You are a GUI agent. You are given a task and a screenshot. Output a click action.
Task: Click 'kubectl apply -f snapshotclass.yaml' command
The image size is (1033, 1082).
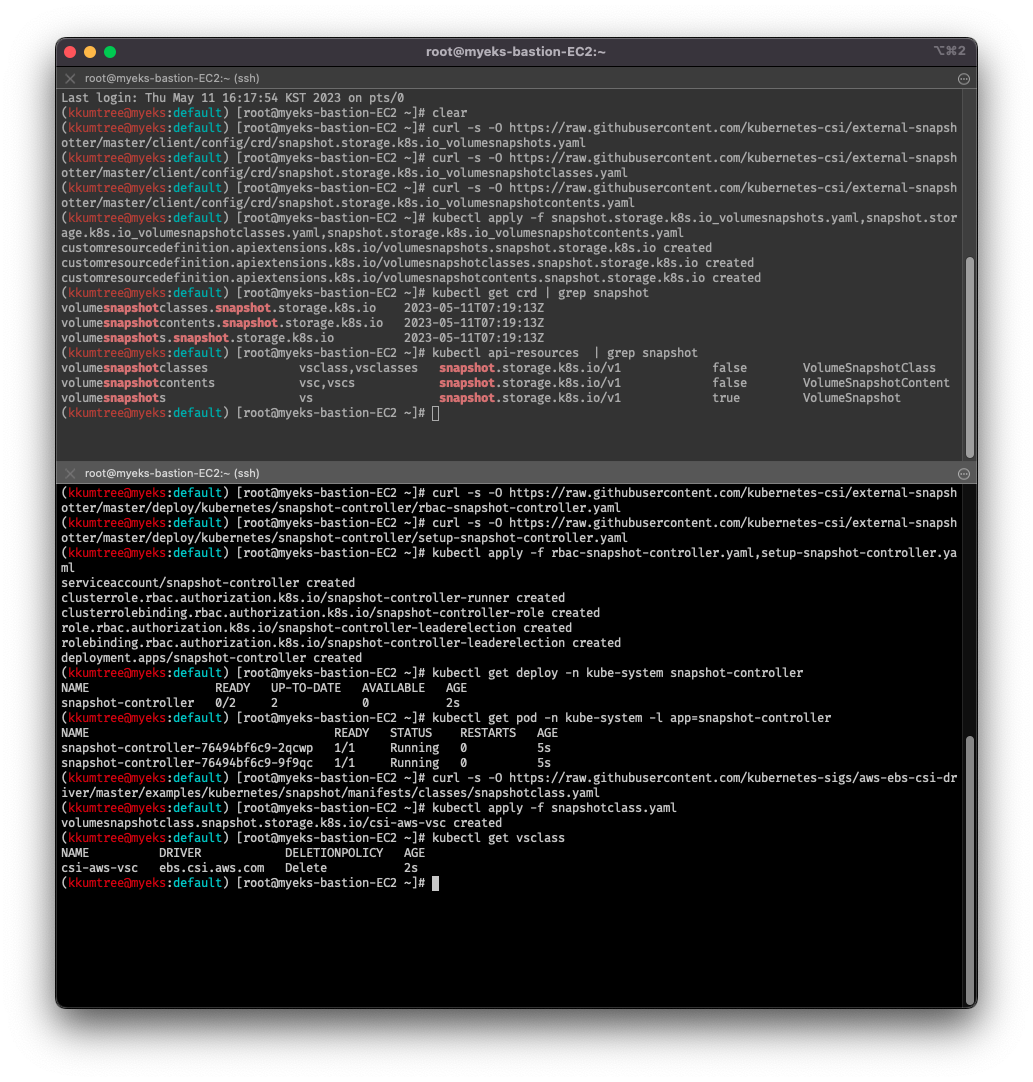[x=554, y=808]
